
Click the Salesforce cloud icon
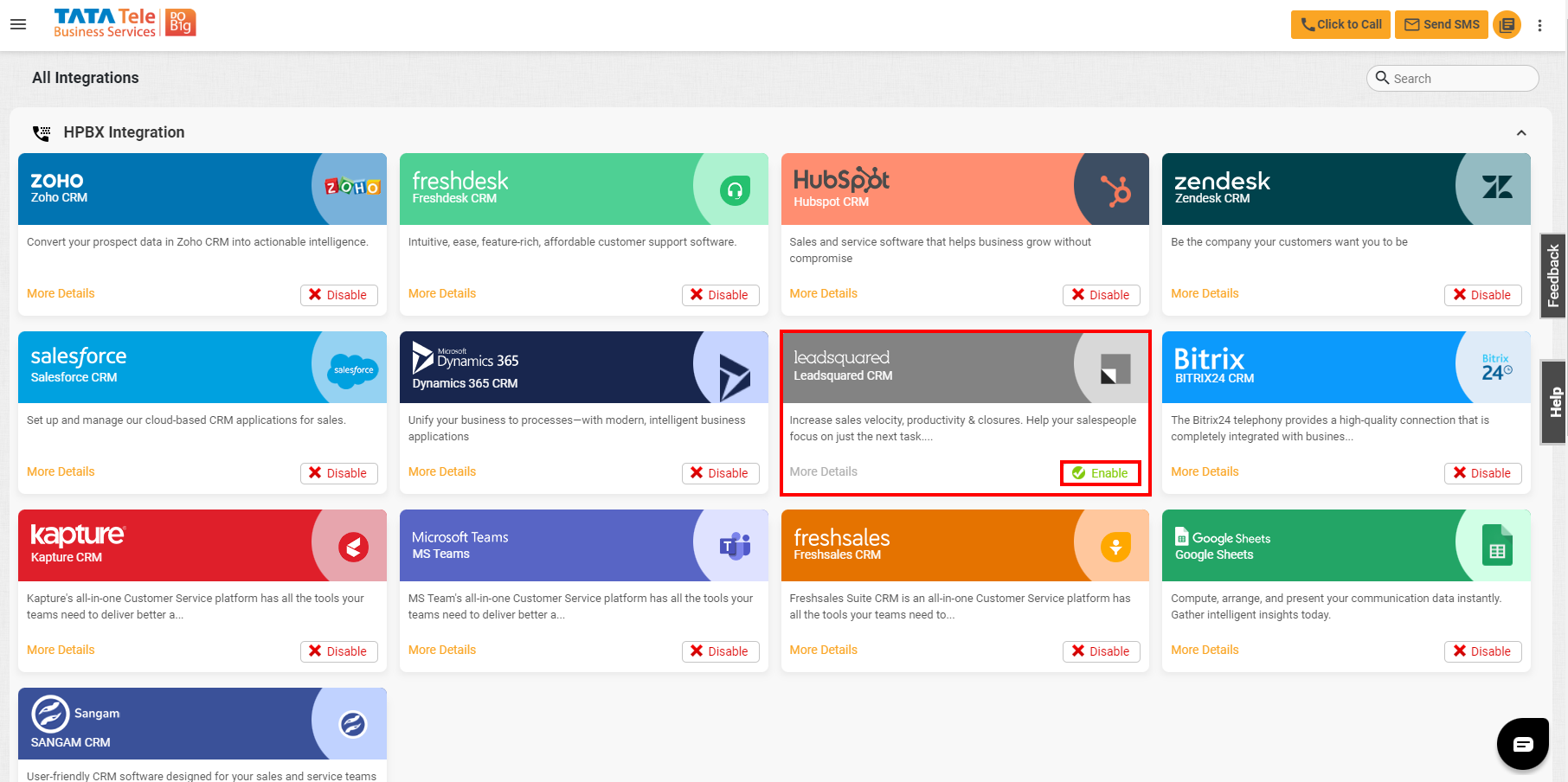pyautogui.click(x=353, y=370)
